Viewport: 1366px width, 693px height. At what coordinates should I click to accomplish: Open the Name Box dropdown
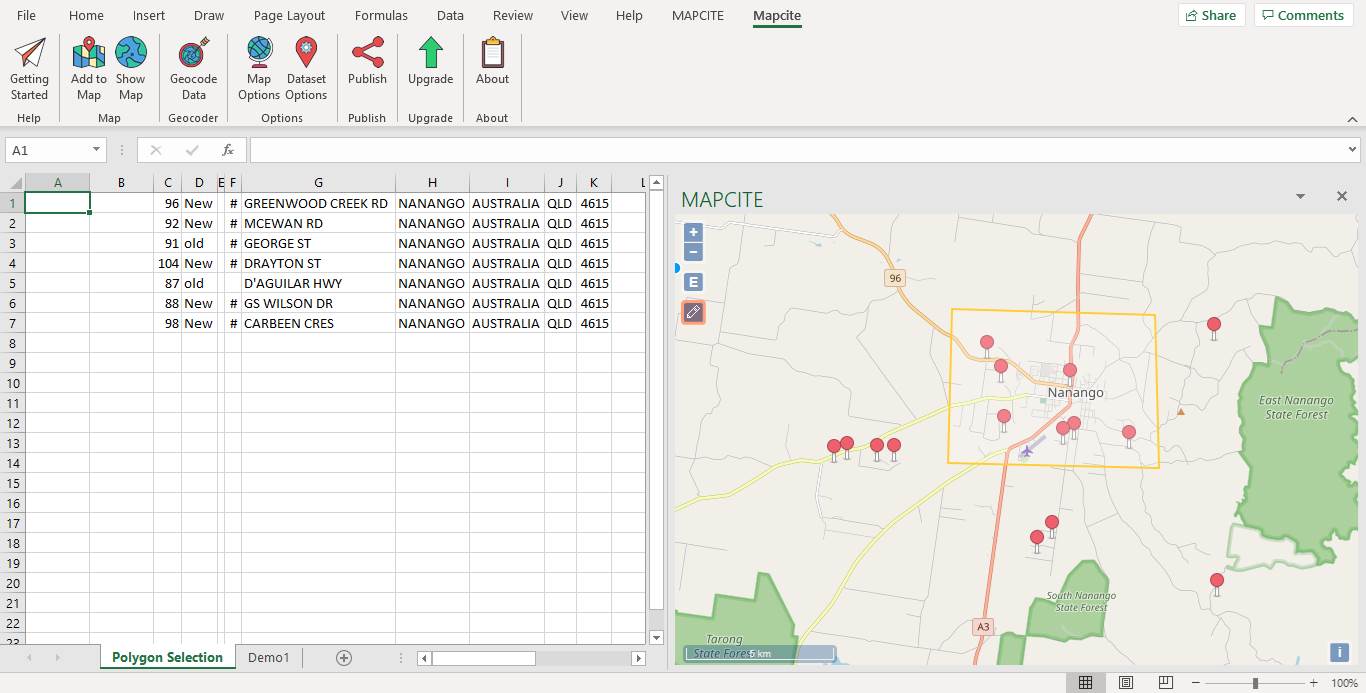click(x=96, y=149)
